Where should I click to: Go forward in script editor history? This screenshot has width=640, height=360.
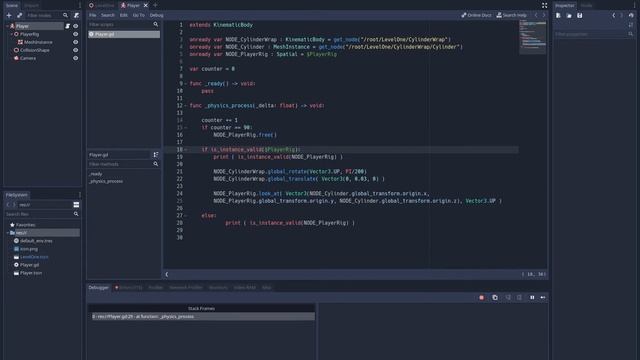(544, 15)
